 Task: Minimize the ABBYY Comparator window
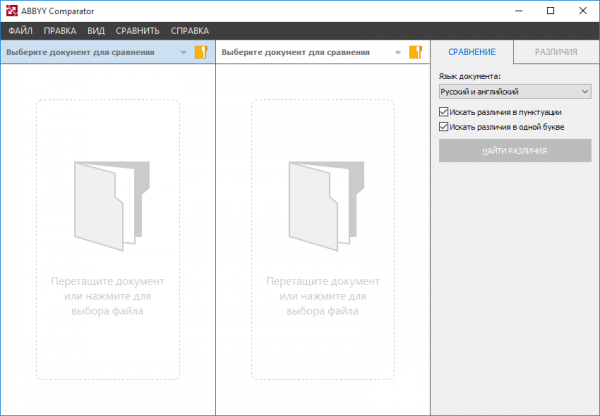coord(518,11)
